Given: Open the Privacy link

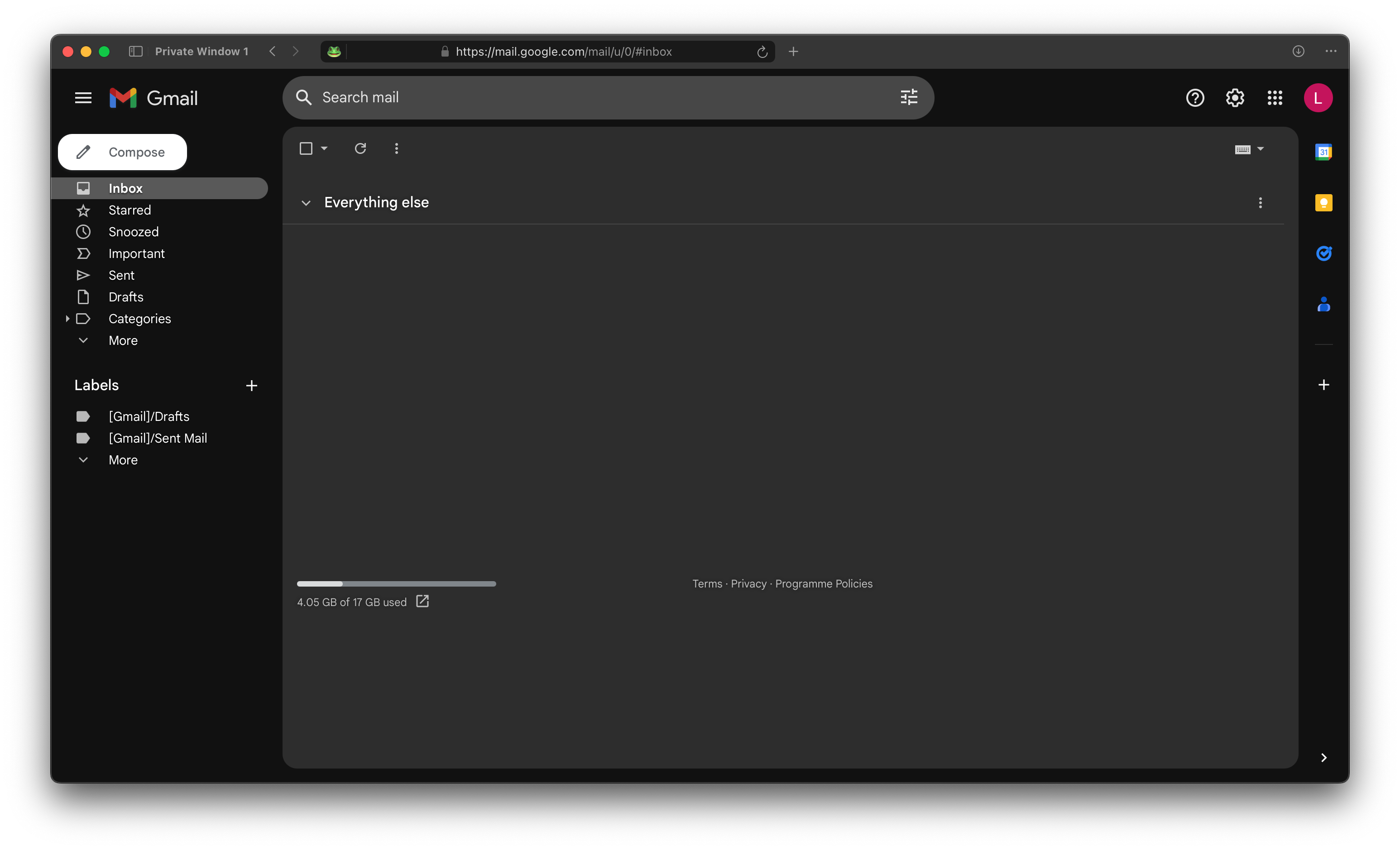Looking at the screenshot, I should click(748, 584).
